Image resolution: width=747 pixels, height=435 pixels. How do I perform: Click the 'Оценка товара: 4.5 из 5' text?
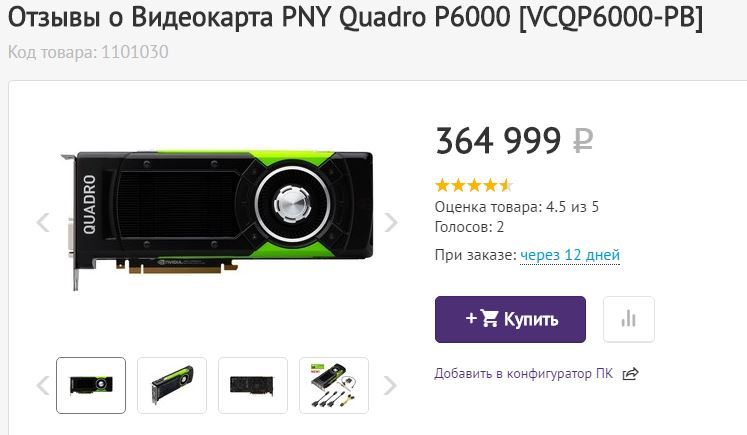point(517,207)
